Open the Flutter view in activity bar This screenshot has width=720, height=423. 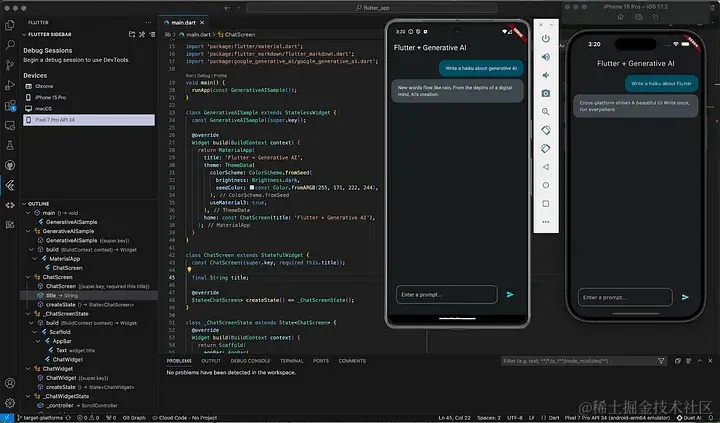point(10,185)
